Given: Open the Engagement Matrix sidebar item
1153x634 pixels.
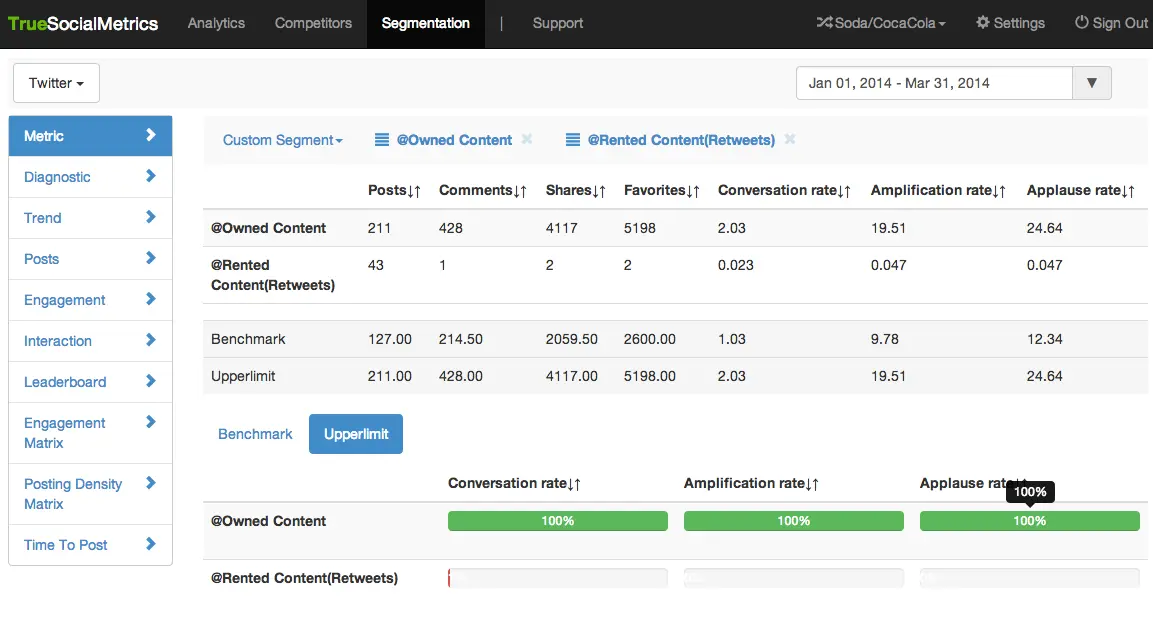Looking at the screenshot, I should coord(66,433).
